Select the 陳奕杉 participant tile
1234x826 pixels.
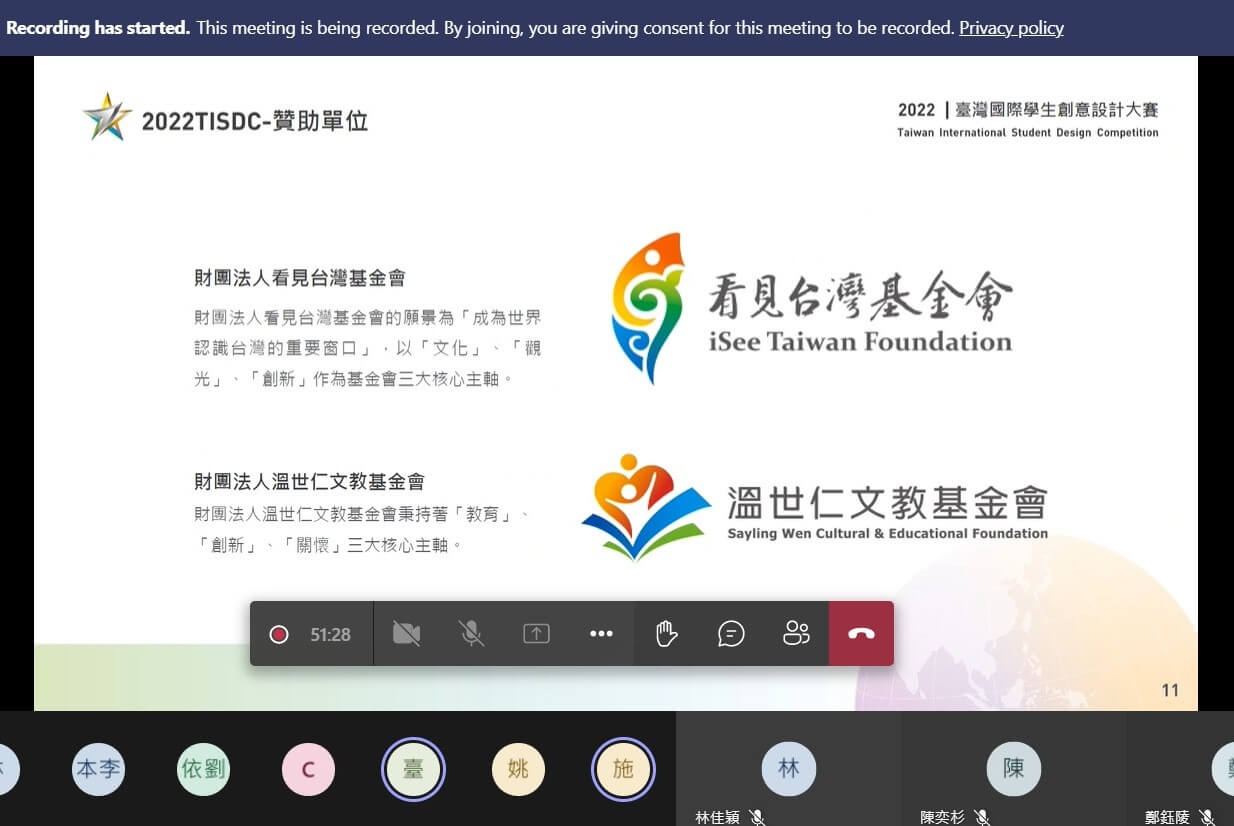pos(1013,769)
